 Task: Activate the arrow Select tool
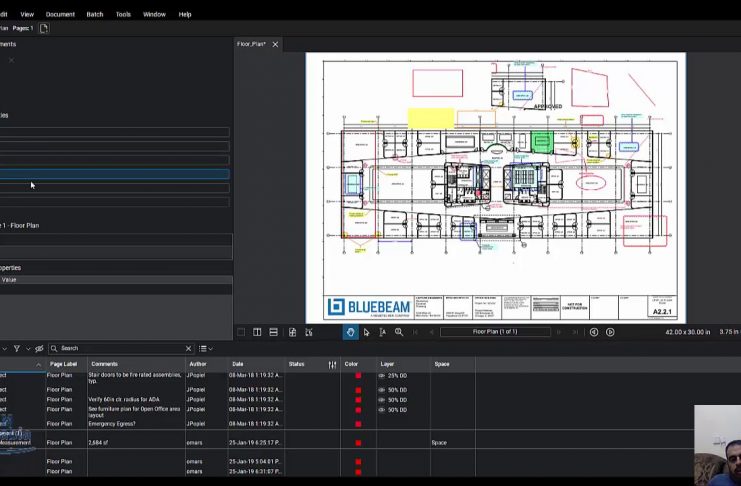(x=366, y=332)
